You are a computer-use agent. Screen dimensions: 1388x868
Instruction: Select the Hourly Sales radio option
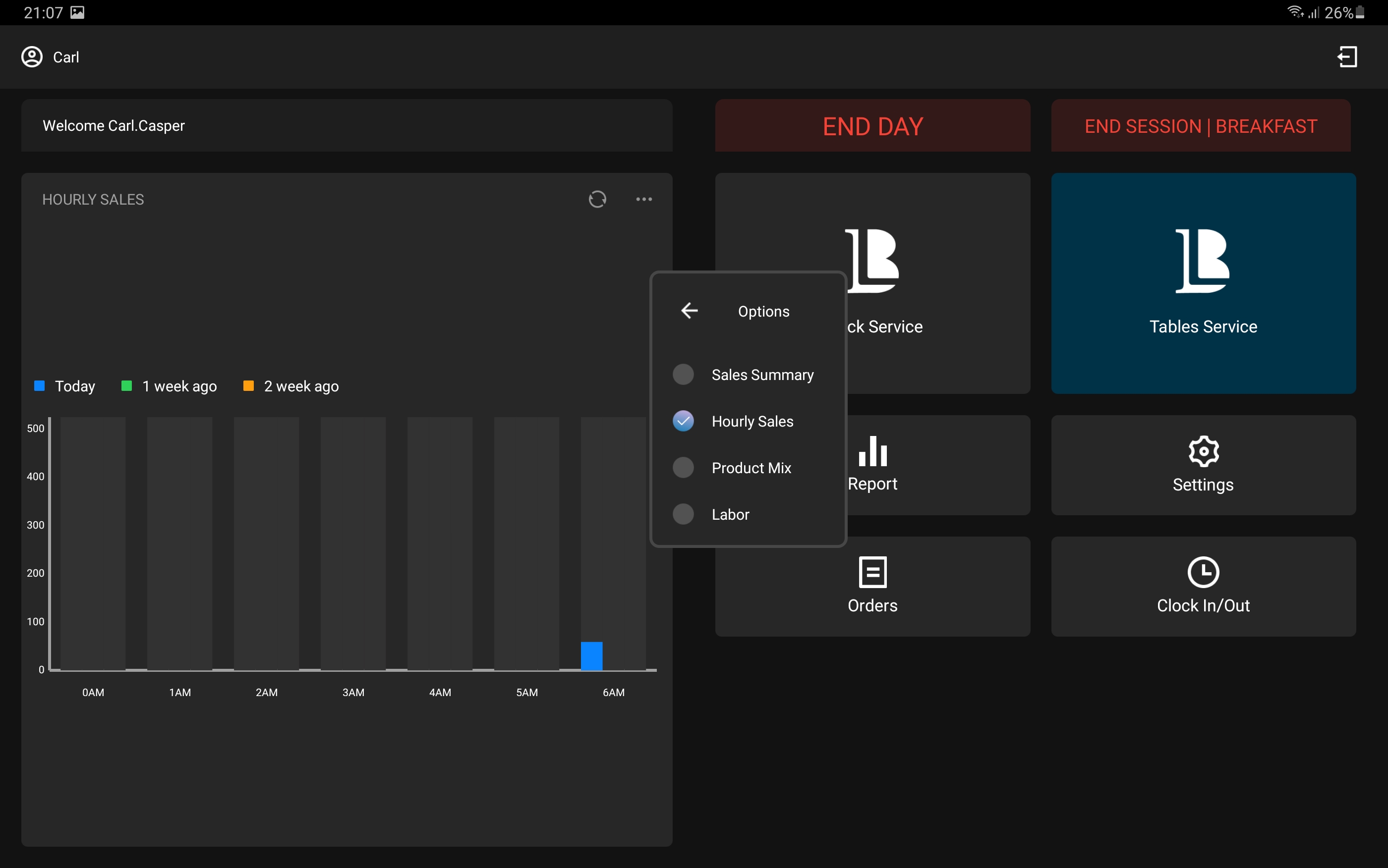coord(683,421)
